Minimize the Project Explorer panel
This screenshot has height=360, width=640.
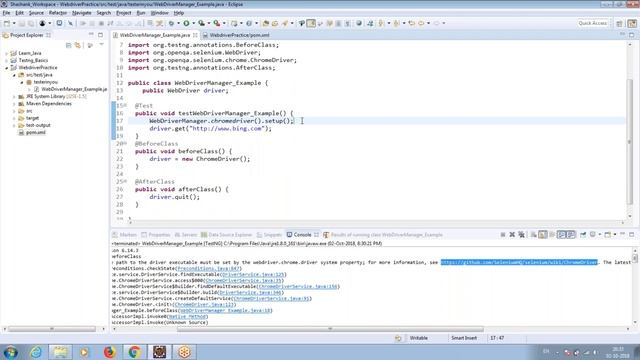pos(91,35)
